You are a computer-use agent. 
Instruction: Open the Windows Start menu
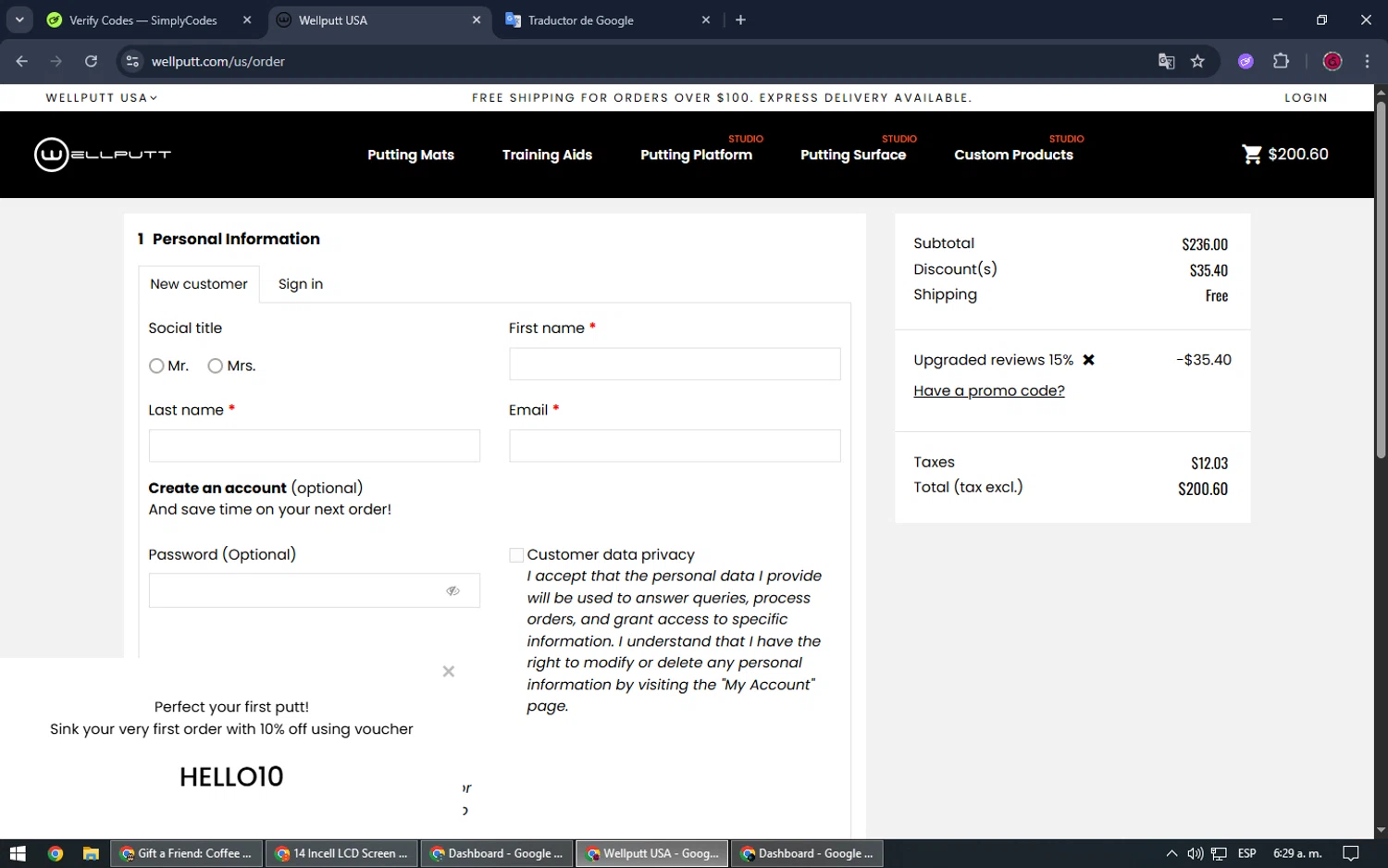[x=18, y=853]
